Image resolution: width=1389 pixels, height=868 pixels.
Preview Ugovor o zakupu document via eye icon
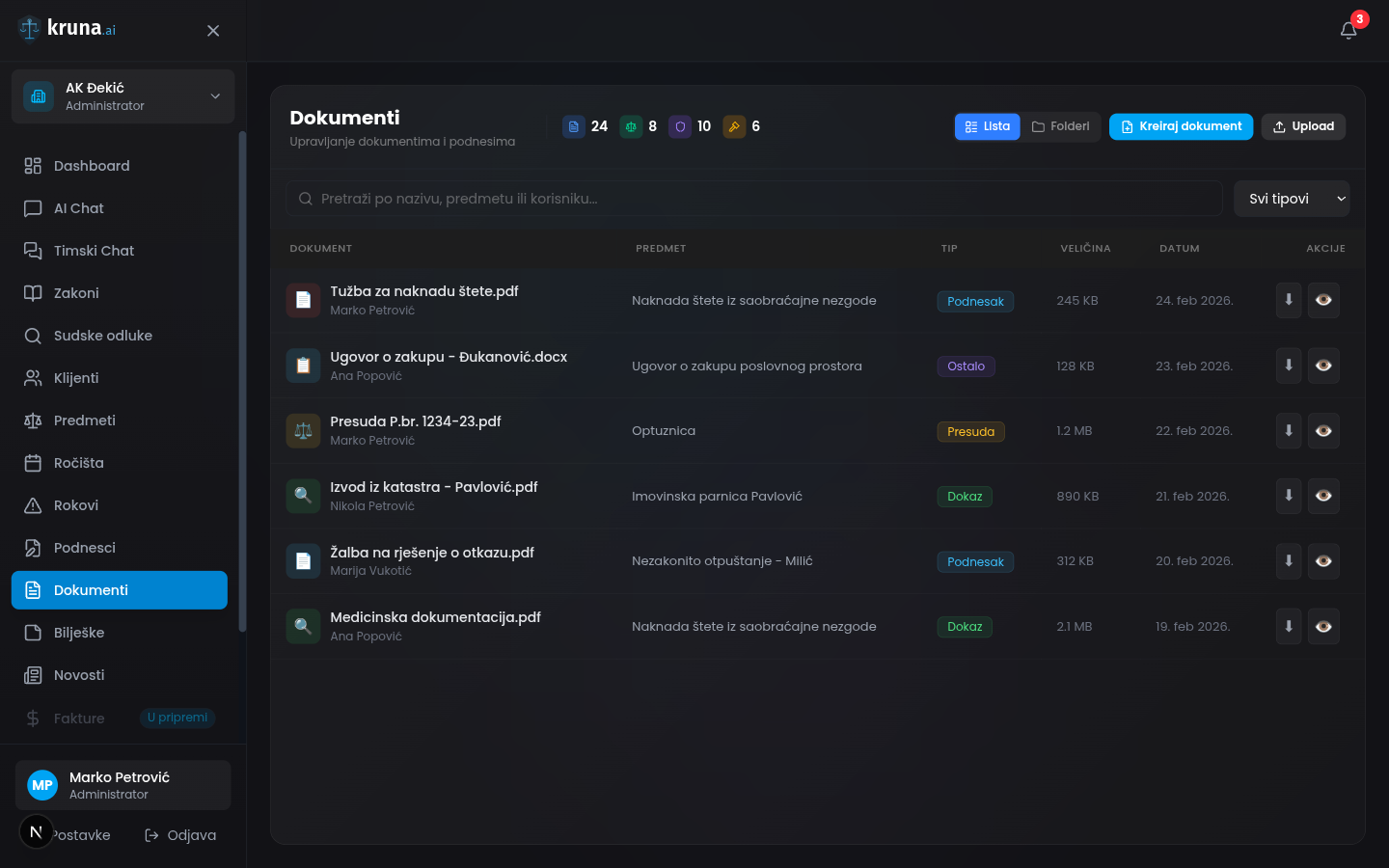(1323, 366)
